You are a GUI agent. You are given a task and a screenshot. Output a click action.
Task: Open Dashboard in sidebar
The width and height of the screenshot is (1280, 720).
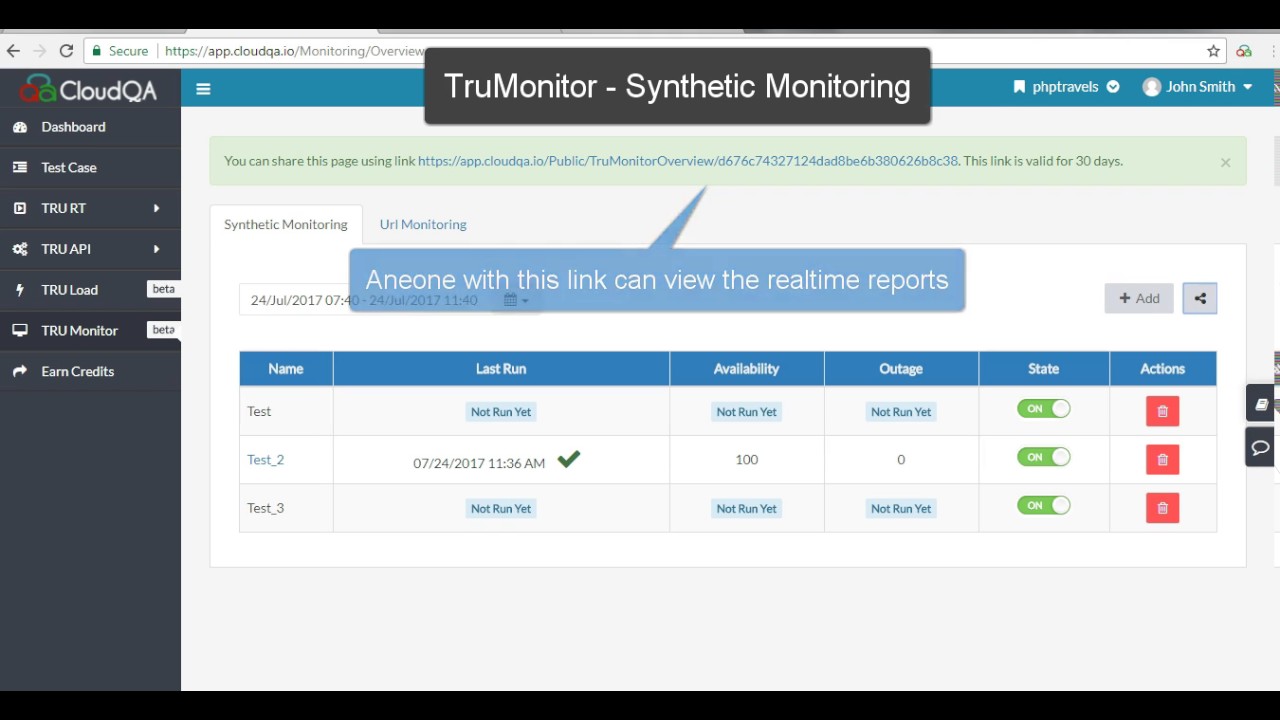[x=90, y=127]
